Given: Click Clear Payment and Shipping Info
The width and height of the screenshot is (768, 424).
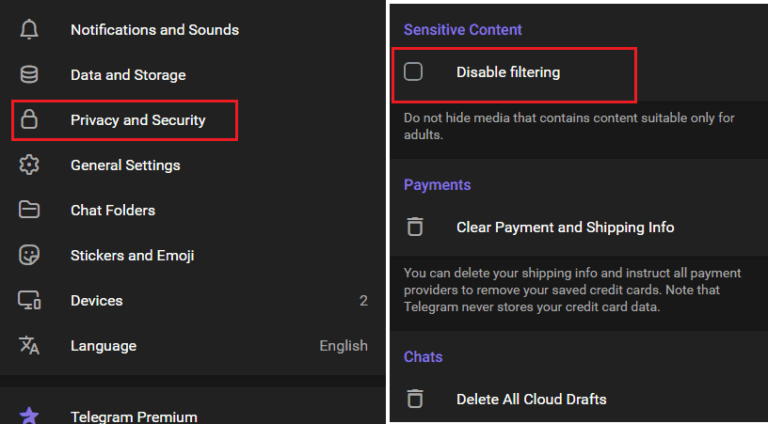Looking at the screenshot, I should point(565,227).
